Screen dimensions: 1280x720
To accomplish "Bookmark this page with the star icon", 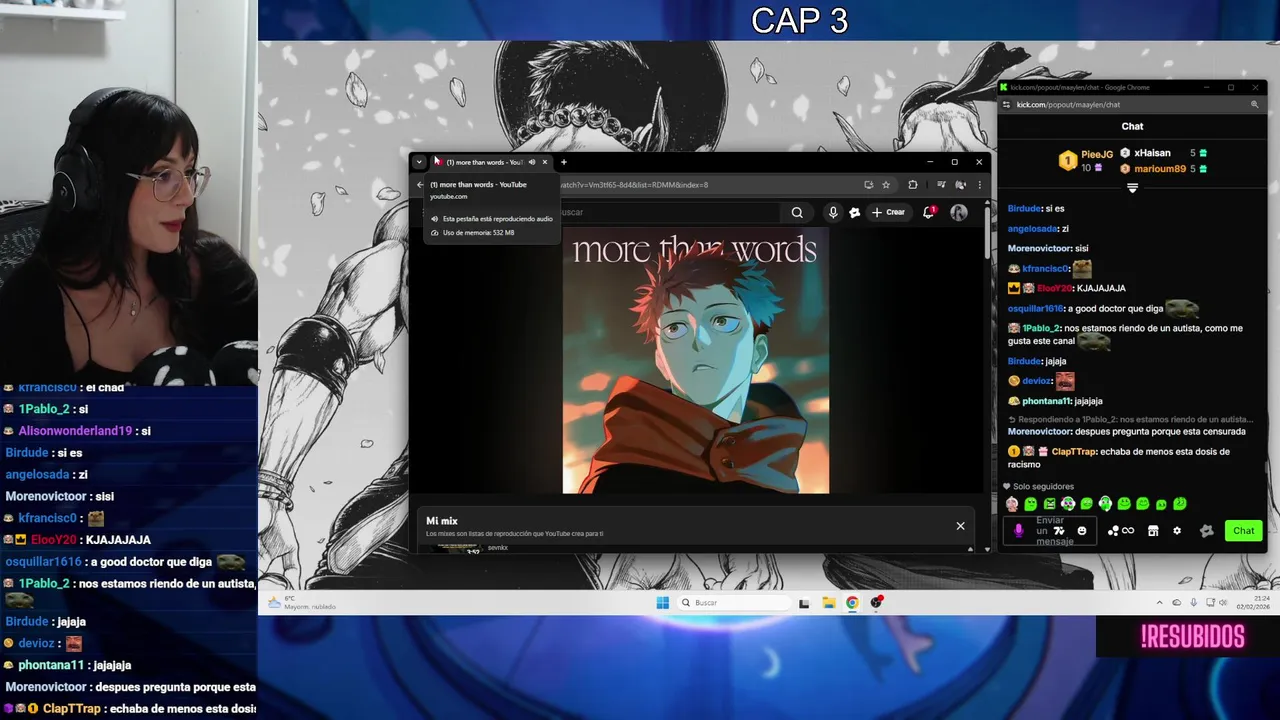I will point(886,185).
